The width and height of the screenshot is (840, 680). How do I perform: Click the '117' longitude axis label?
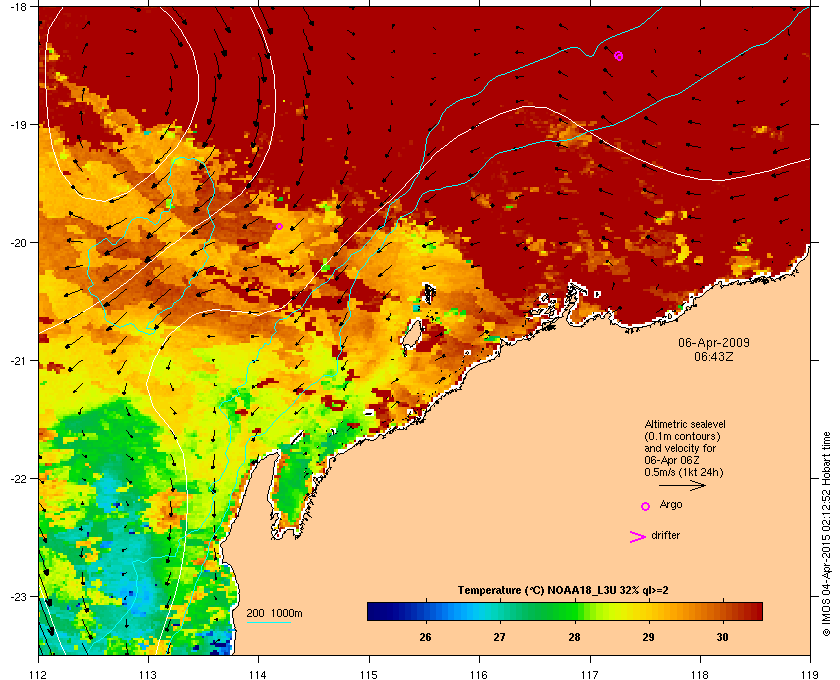tap(590, 674)
